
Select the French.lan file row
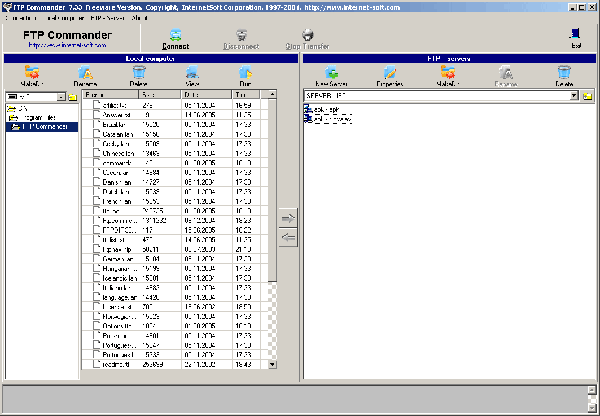pos(175,201)
